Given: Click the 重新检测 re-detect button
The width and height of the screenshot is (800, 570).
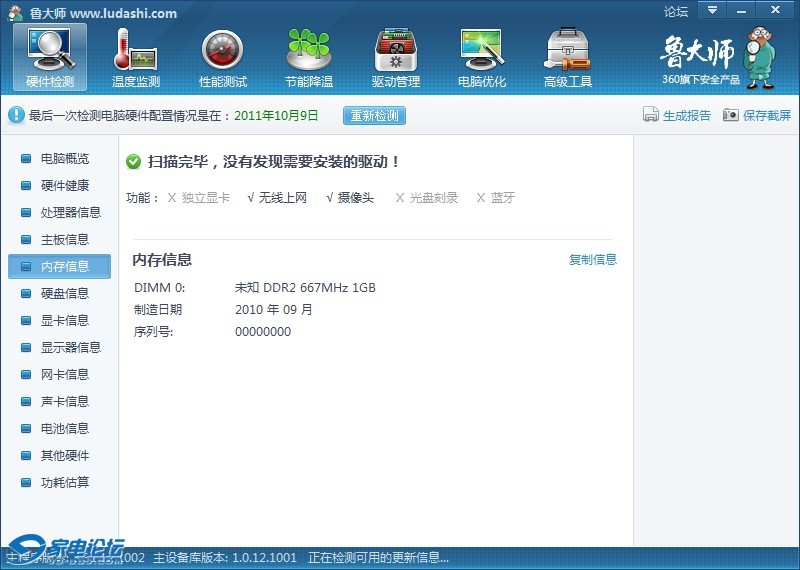Looking at the screenshot, I should click(x=374, y=115).
